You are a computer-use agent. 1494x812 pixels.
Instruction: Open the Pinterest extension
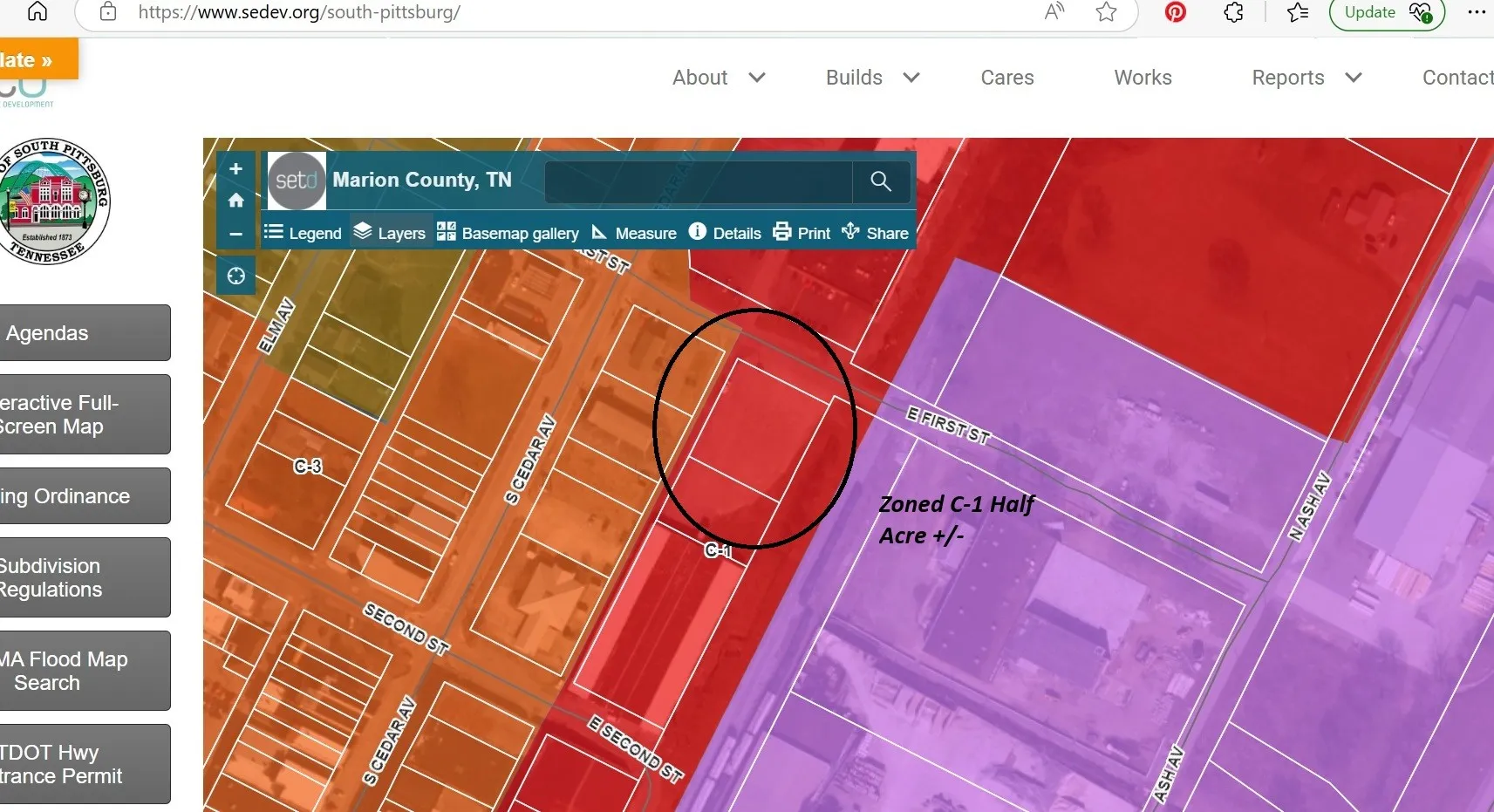(x=1176, y=11)
